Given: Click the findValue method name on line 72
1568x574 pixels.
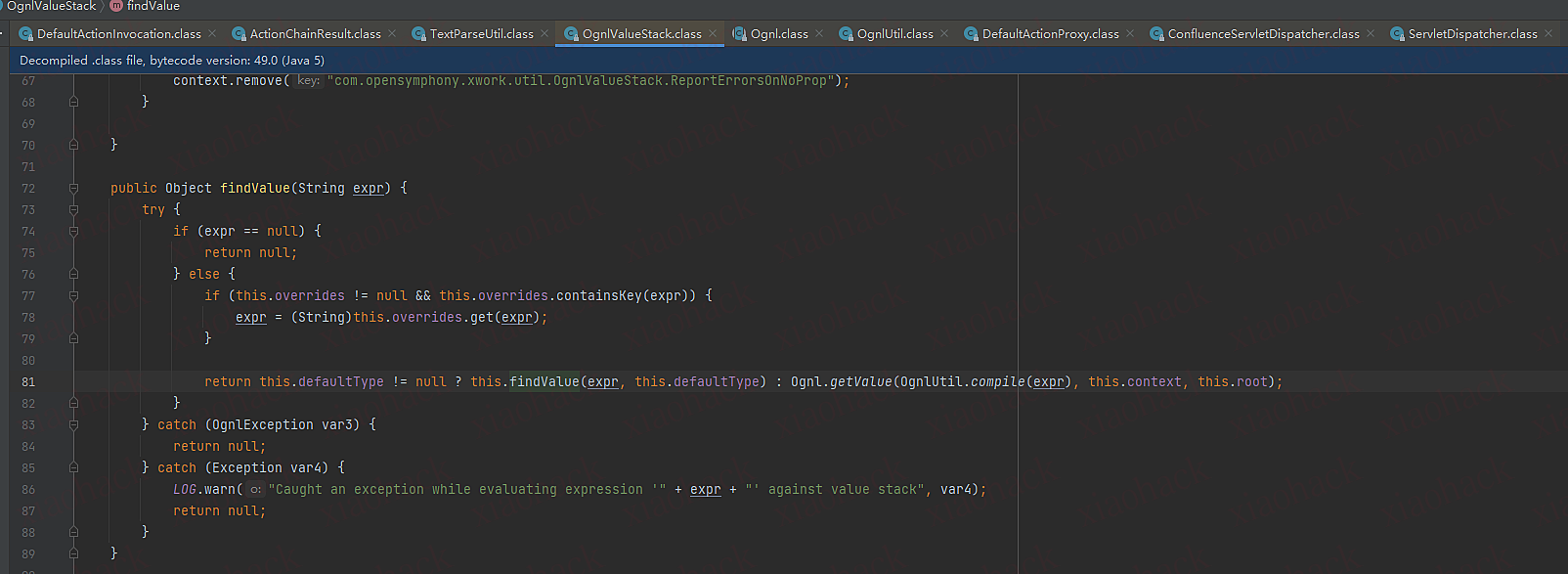Looking at the screenshot, I should coord(255,188).
